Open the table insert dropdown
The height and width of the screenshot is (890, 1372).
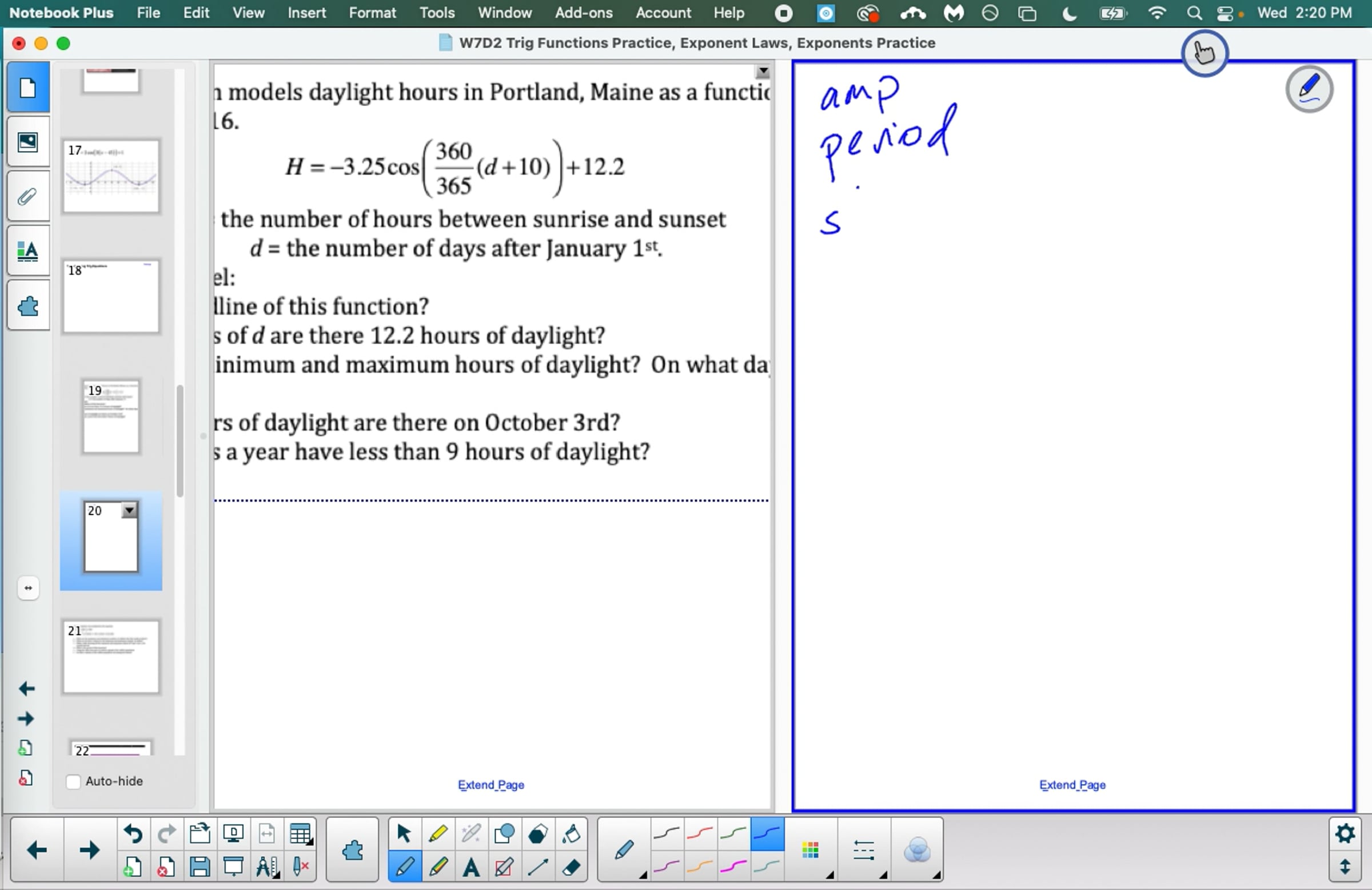(301, 834)
